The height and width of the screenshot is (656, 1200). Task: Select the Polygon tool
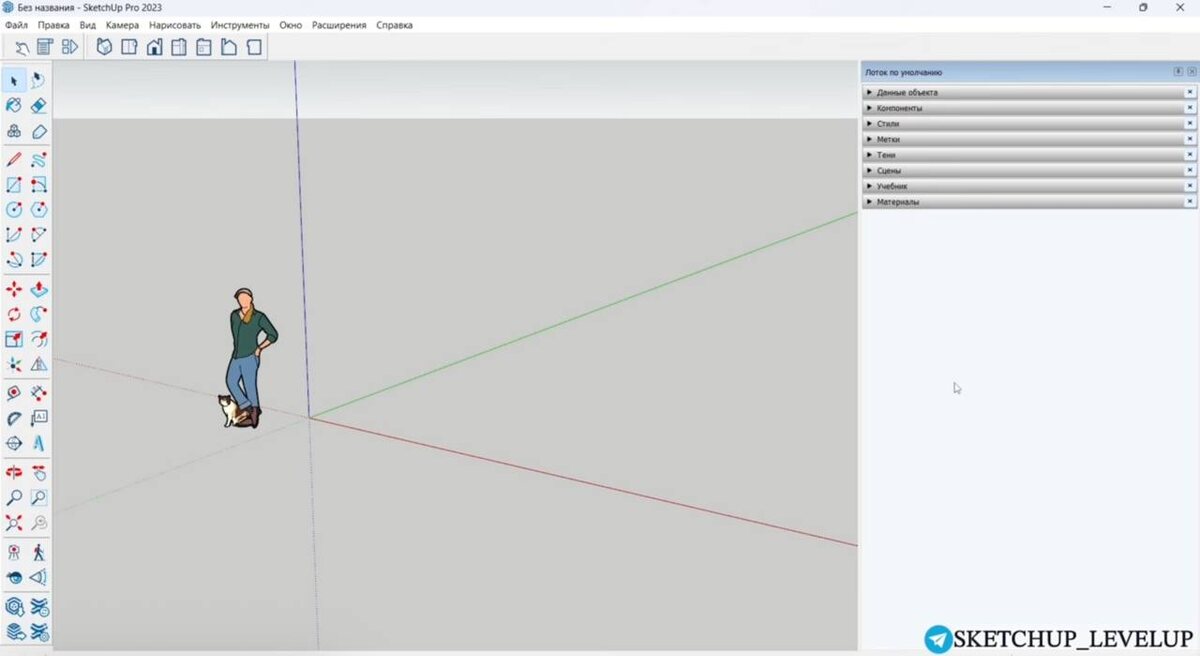pyautogui.click(x=38, y=210)
